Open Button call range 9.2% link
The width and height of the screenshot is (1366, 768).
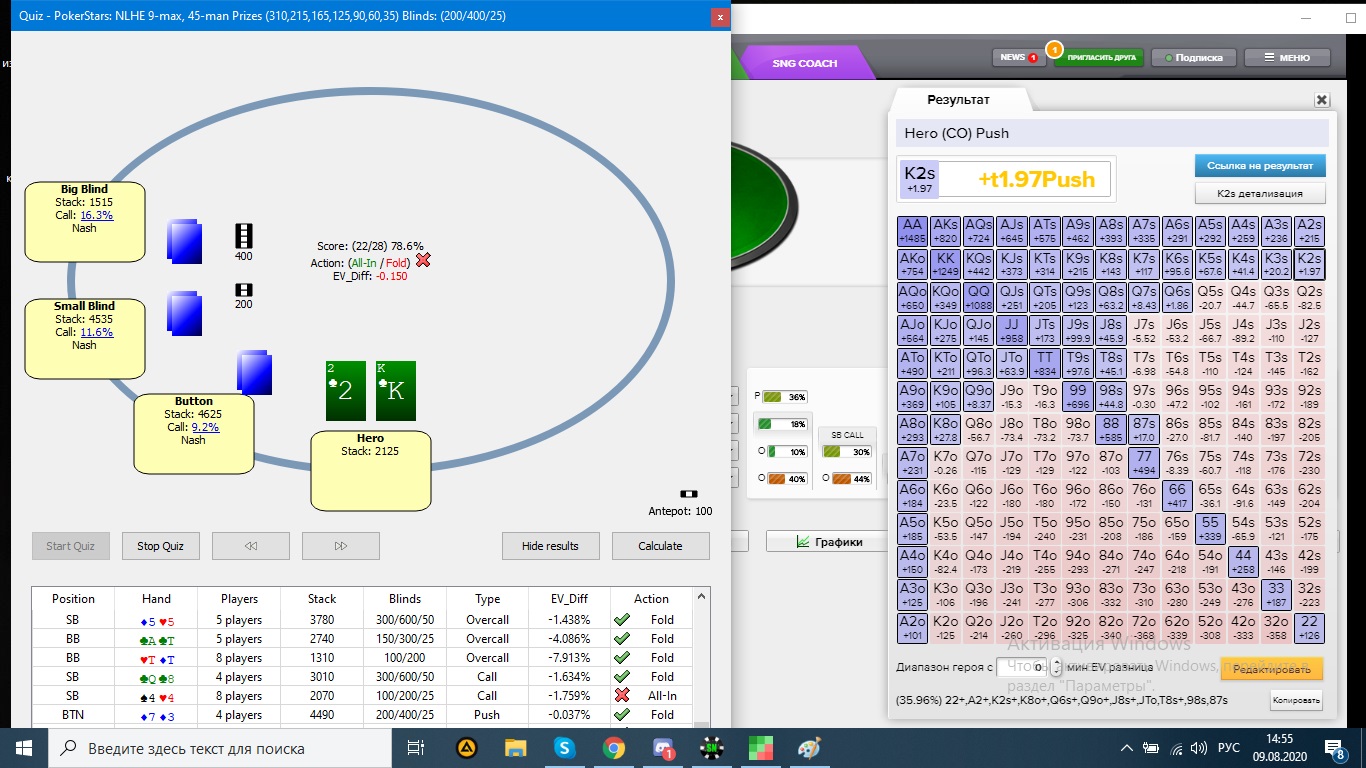pyautogui.click(x=205, y=427)
